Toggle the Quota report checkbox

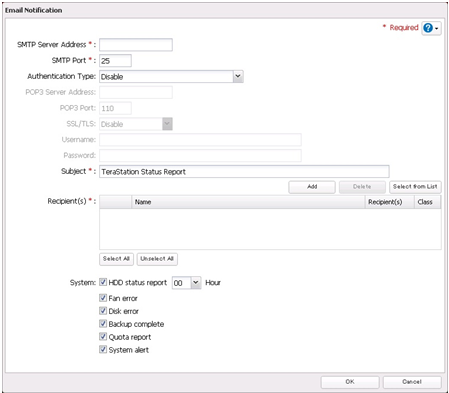pos(103,337)
